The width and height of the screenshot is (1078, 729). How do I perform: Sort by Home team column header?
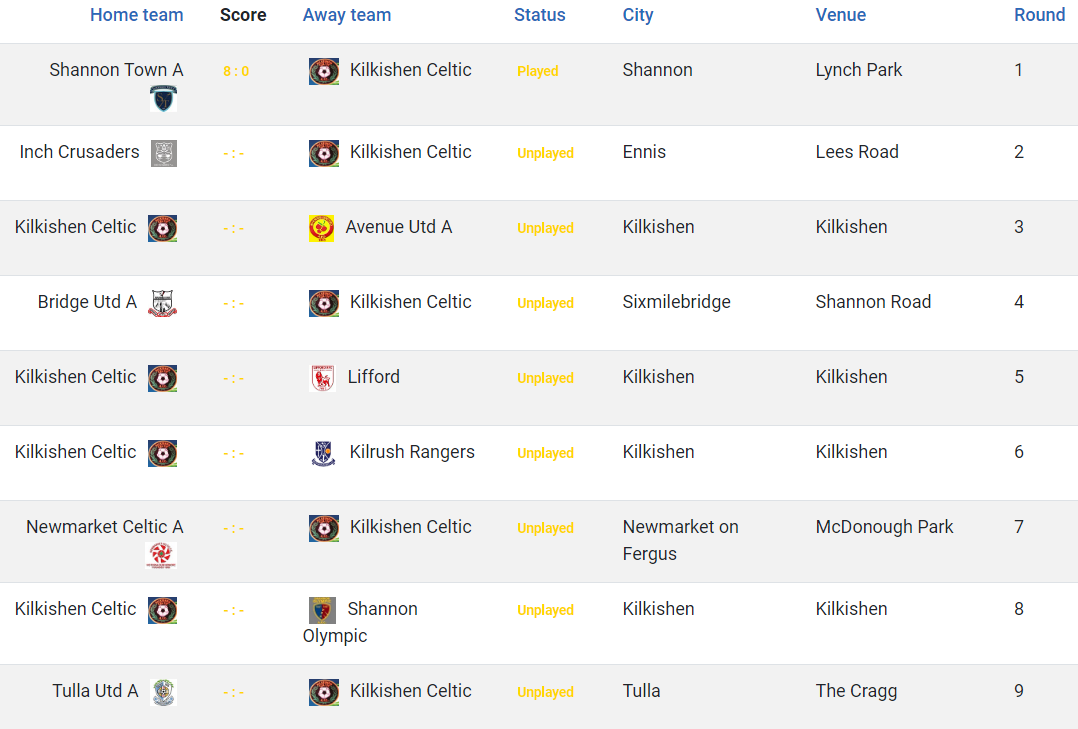pyautogui.click(x=137, y=15)
